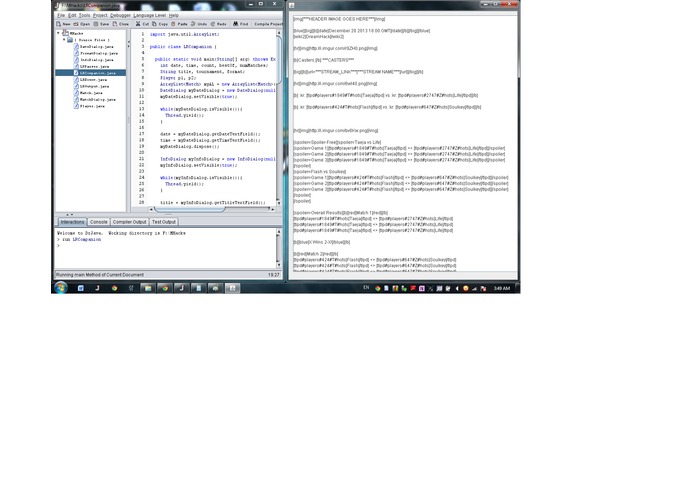Viewport: 695px width, 494px height.
Task: Click the Redo toolbar button
Action: (x=219, y=24)
